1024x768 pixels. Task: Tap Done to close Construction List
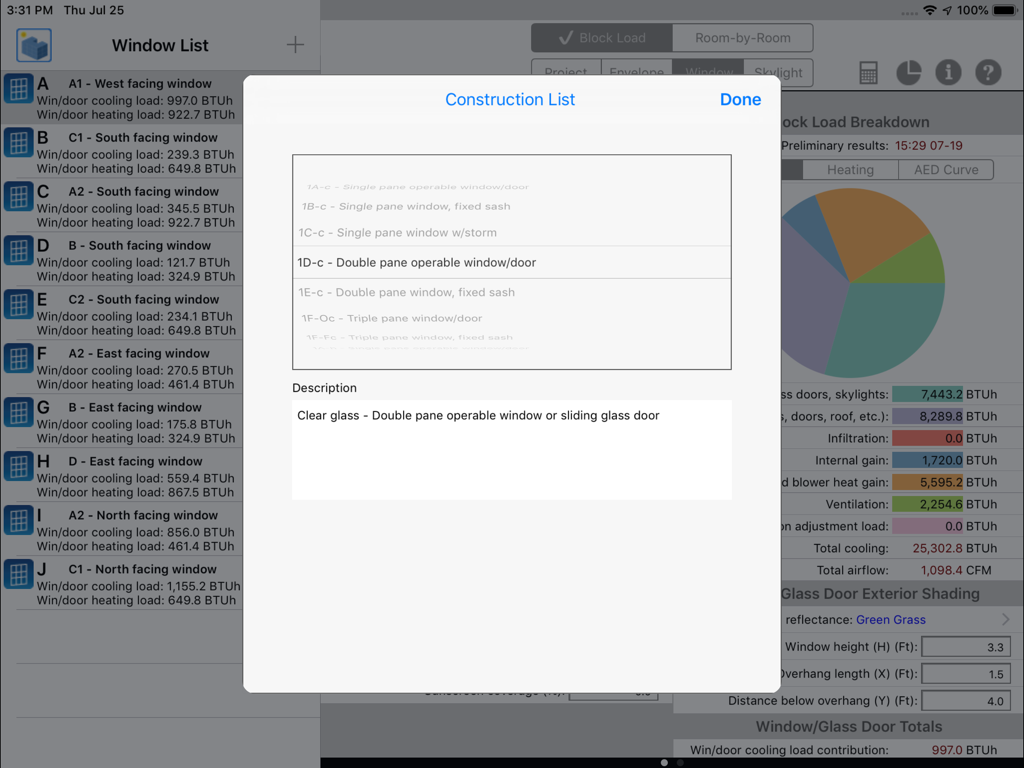(740, 99)
